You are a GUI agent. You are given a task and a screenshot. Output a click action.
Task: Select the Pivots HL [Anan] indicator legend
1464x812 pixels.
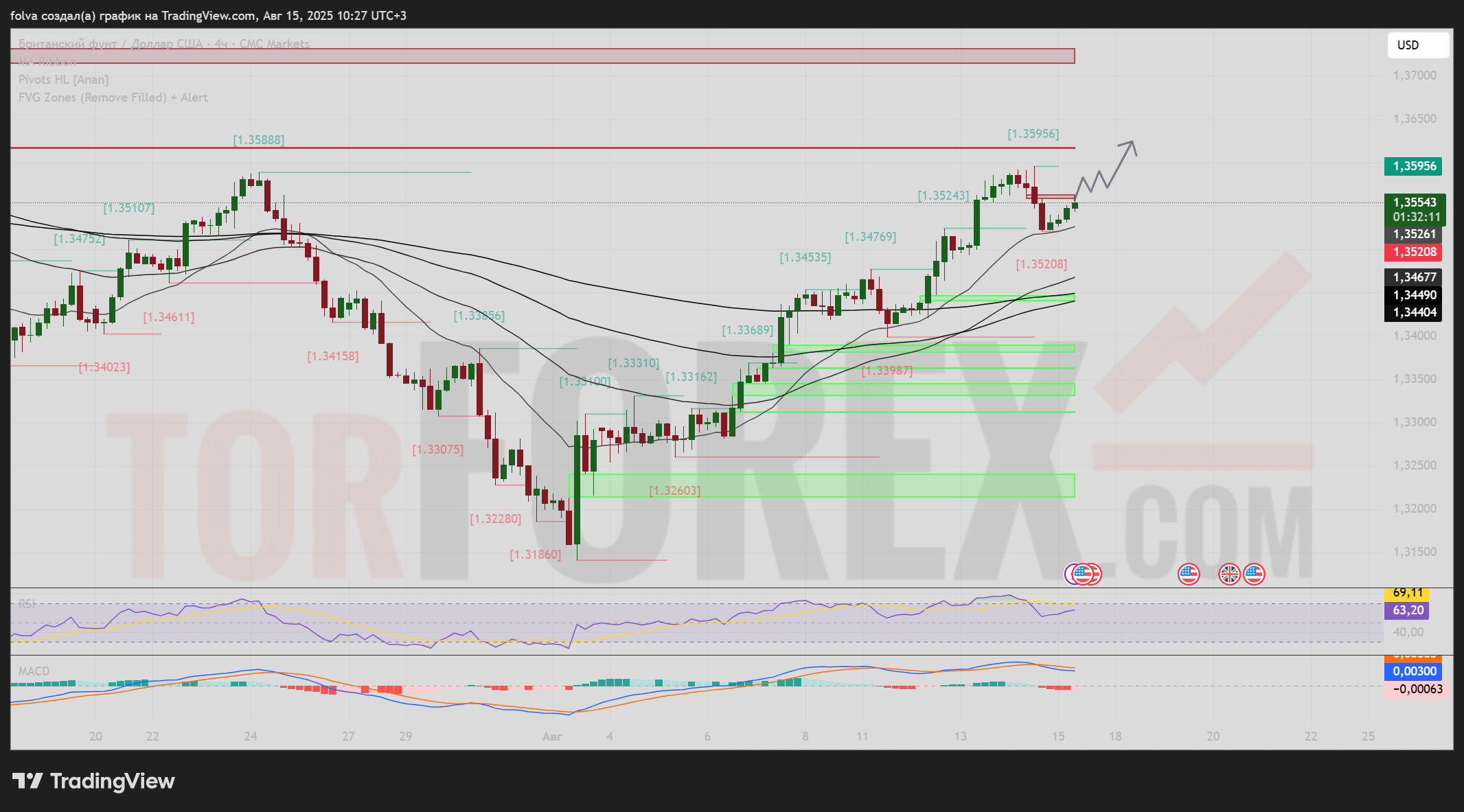(63, 80)
